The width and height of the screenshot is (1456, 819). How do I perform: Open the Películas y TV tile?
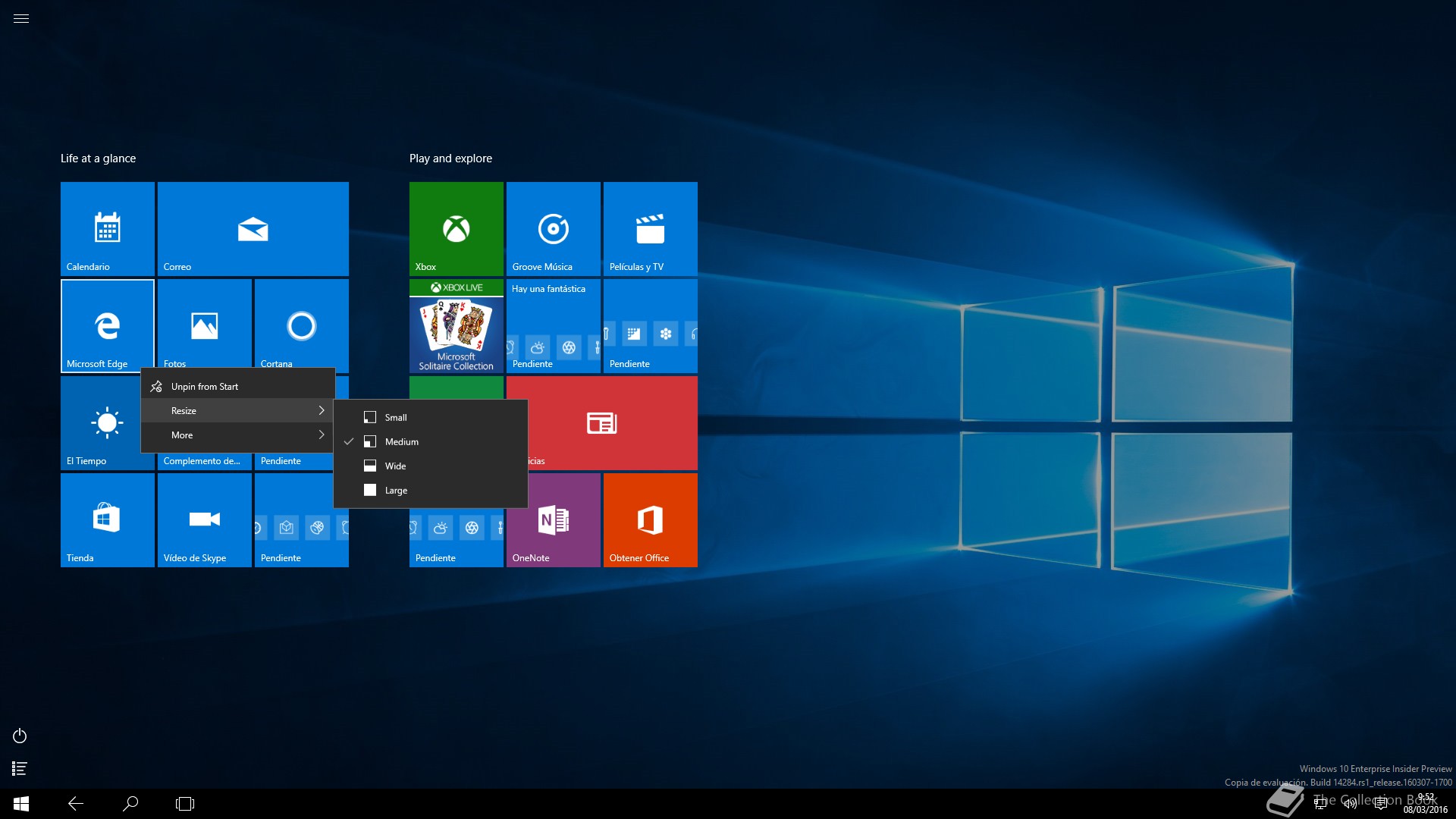click(x=651, y=229)
